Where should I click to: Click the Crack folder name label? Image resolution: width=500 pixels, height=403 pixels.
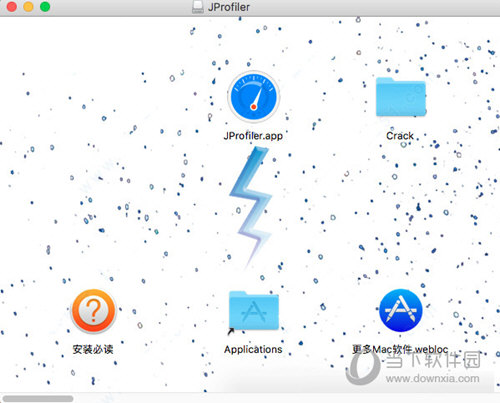click(400, 136)
